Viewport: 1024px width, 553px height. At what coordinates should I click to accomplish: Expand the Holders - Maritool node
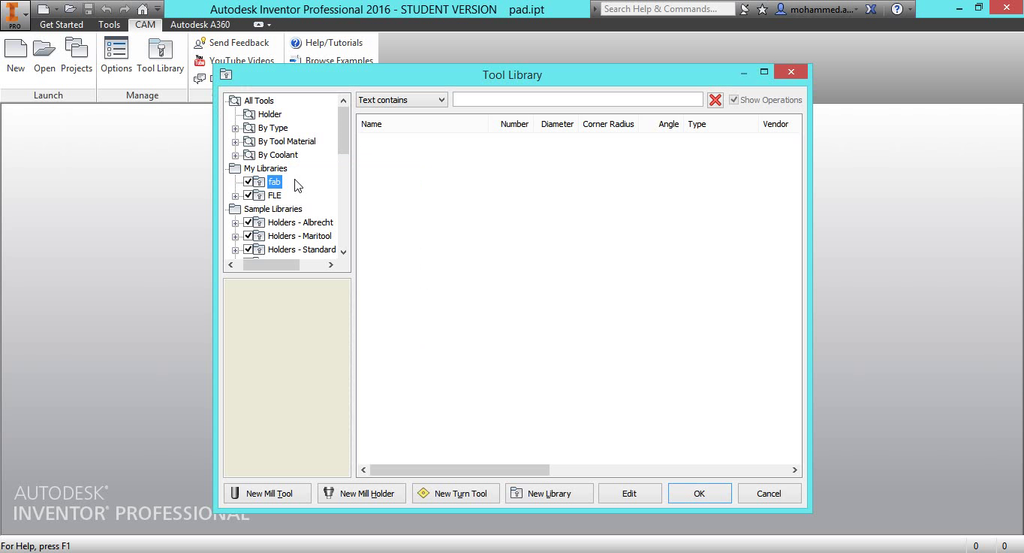pyautogui.click(x=235, y=236)
